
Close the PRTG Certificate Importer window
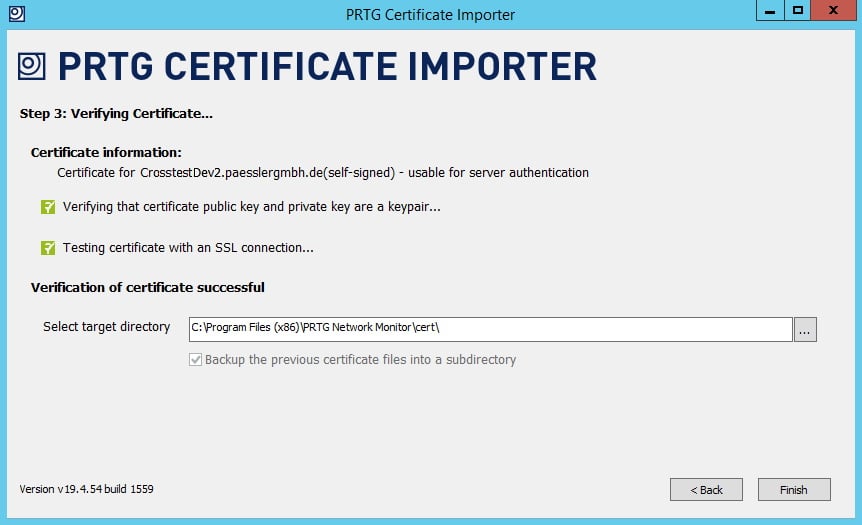pos(833,10)
